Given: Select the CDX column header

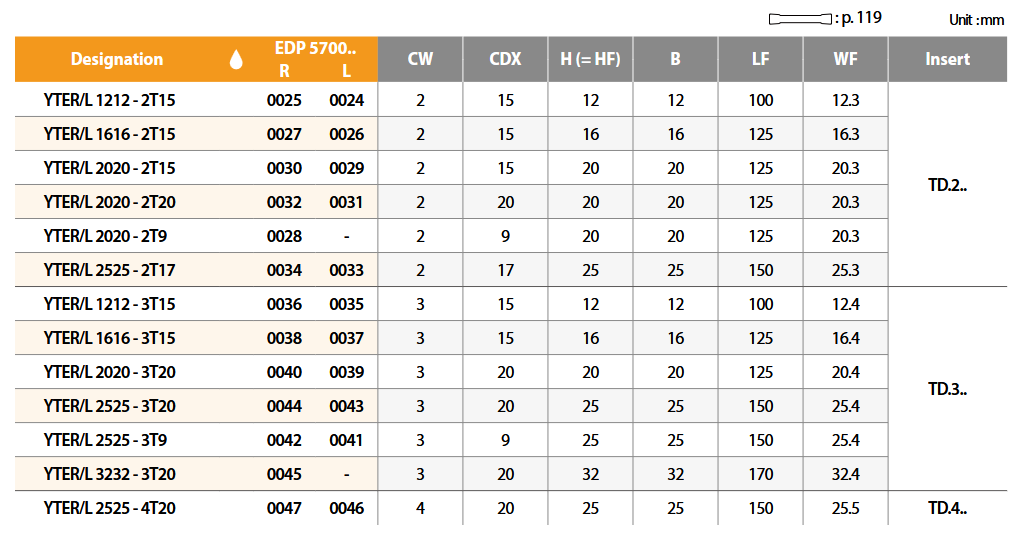Looking at the screenshot, I should tap(505, 59).
